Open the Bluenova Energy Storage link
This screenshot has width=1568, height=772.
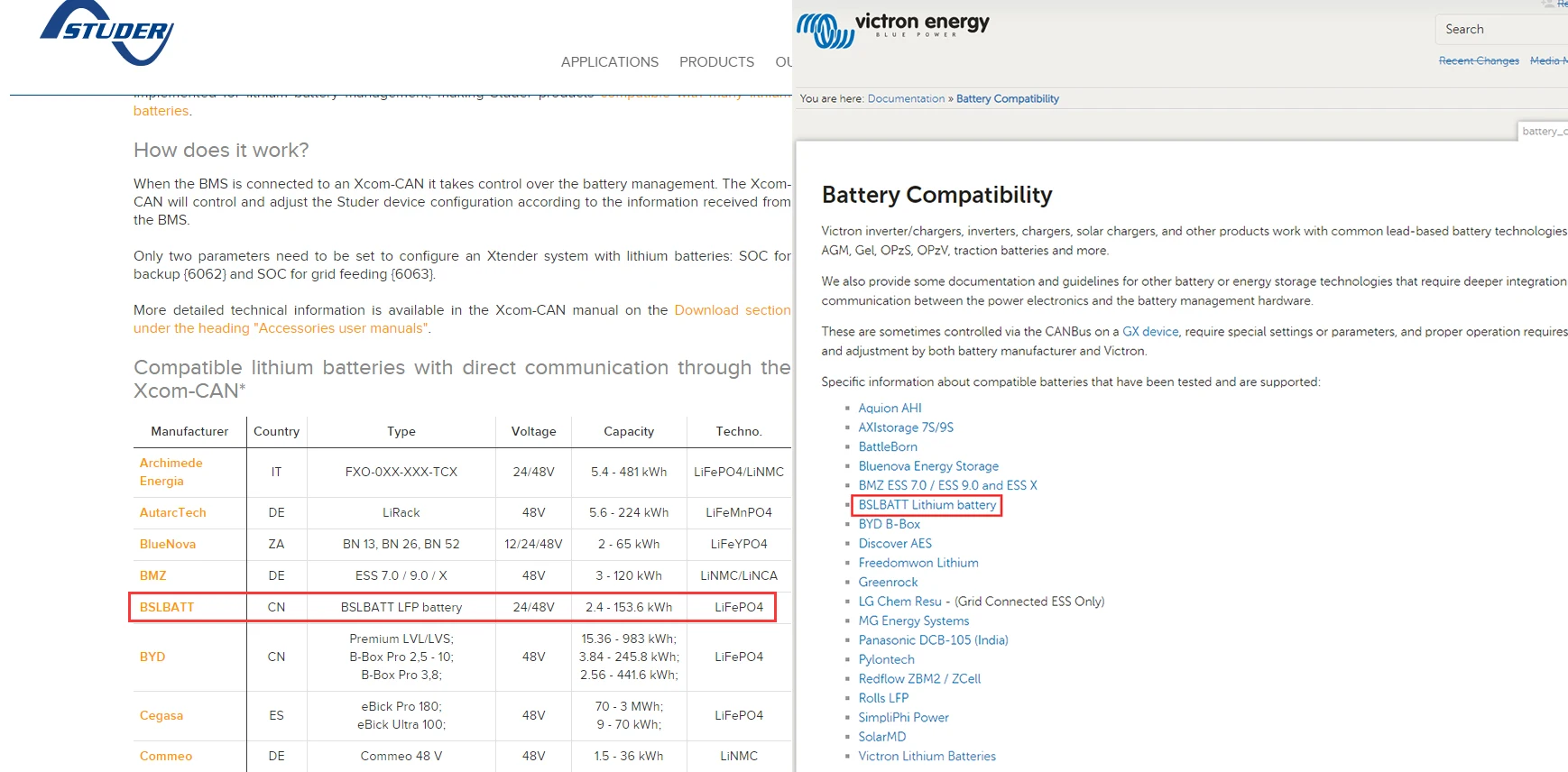coord(928,466)
